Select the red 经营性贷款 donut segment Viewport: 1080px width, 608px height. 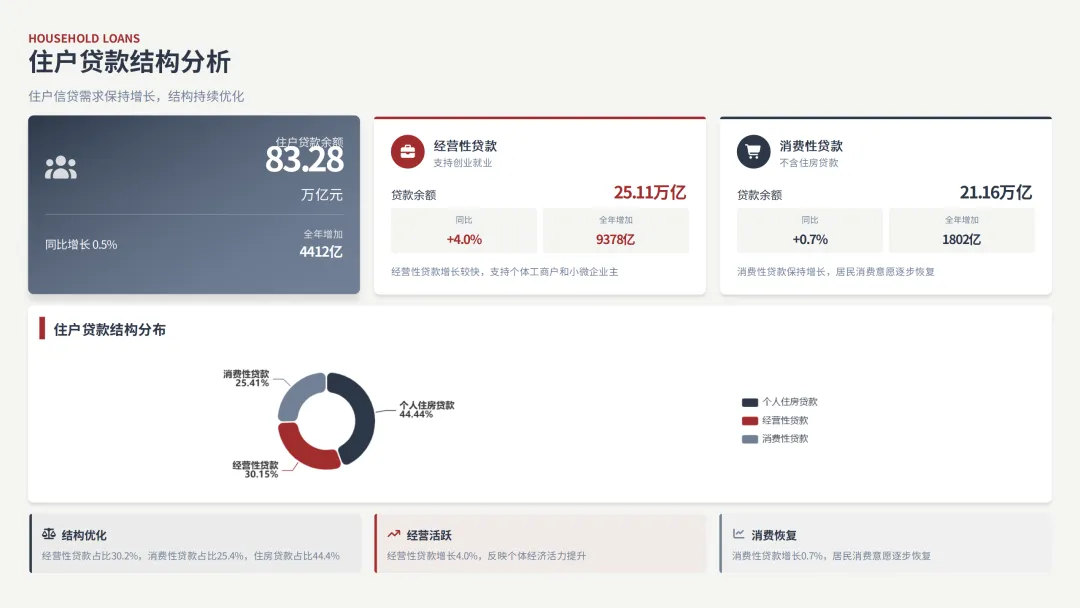[303, 449]
